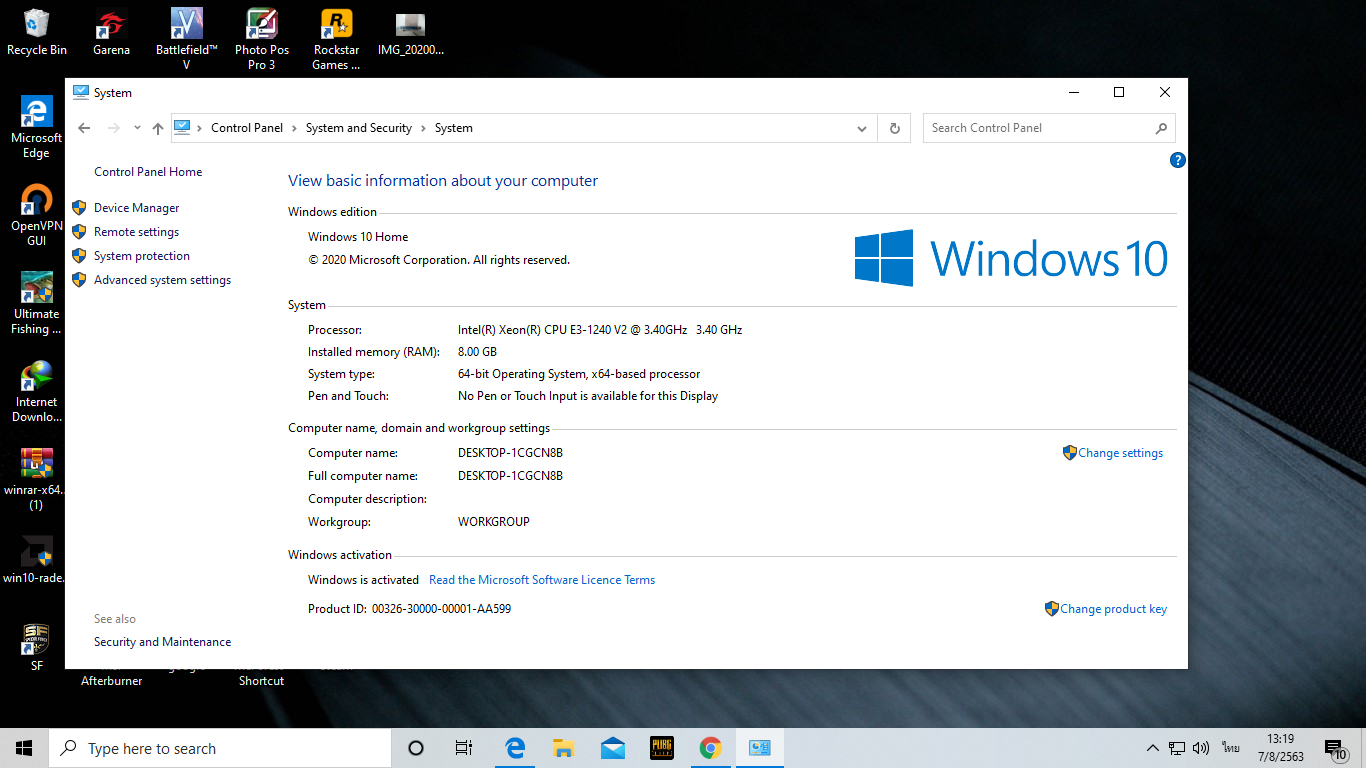
Task: Select the desktop icon labeled Shortcut
Action: (x=261, y=681)
